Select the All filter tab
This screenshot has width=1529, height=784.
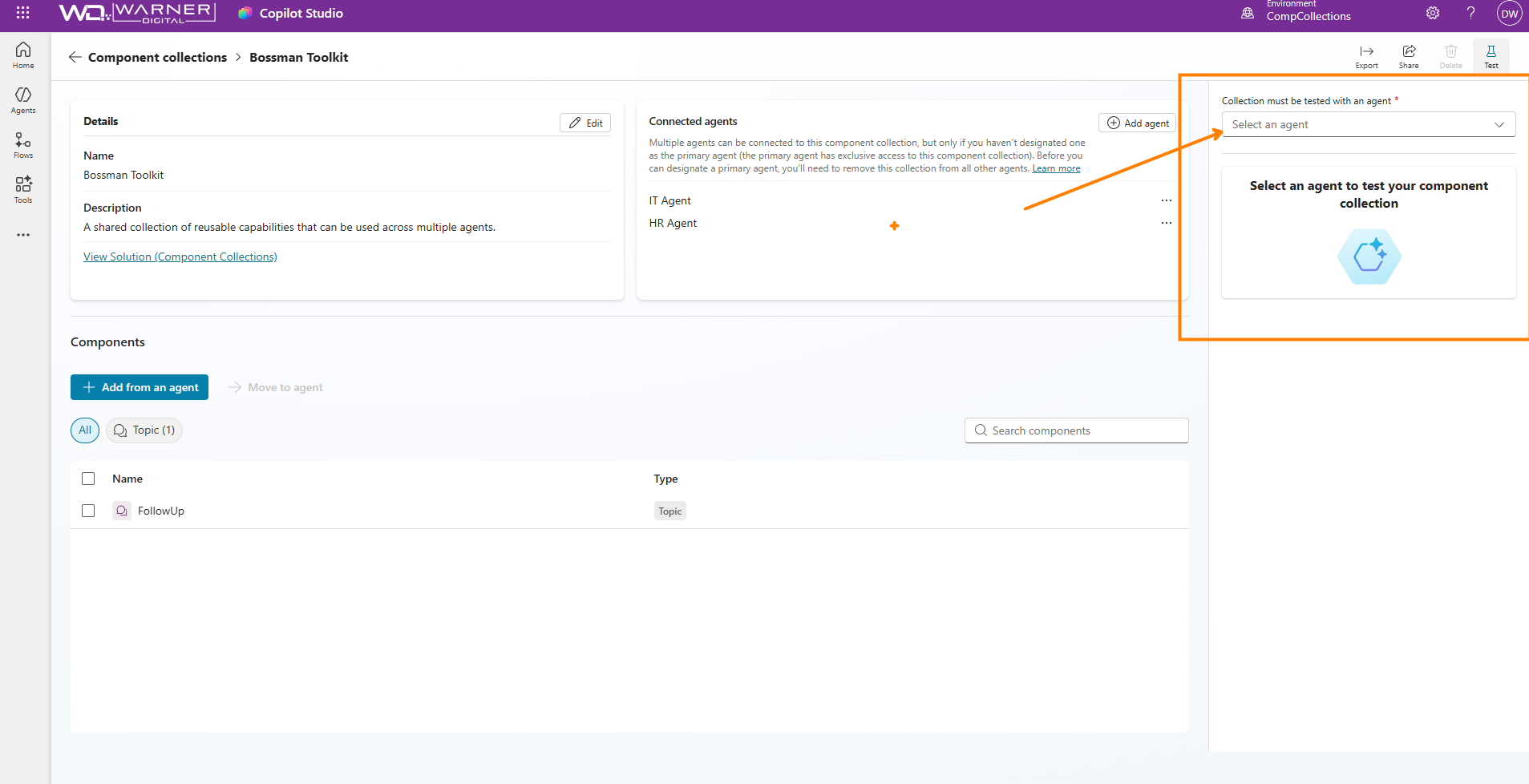(85, 430)
